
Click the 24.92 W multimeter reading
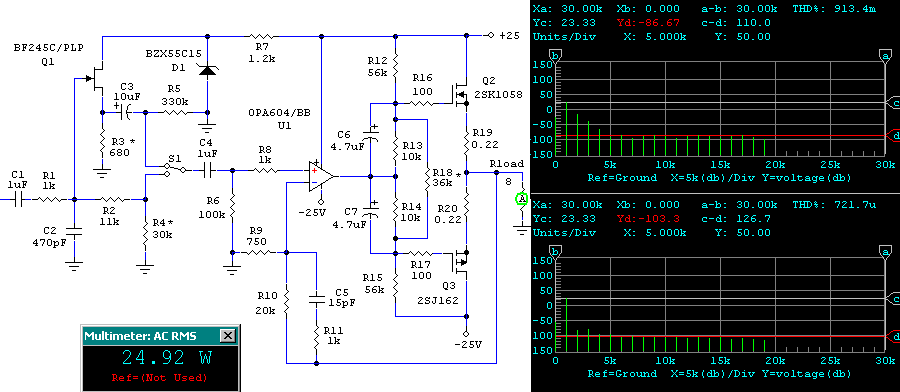coord(168,358)
